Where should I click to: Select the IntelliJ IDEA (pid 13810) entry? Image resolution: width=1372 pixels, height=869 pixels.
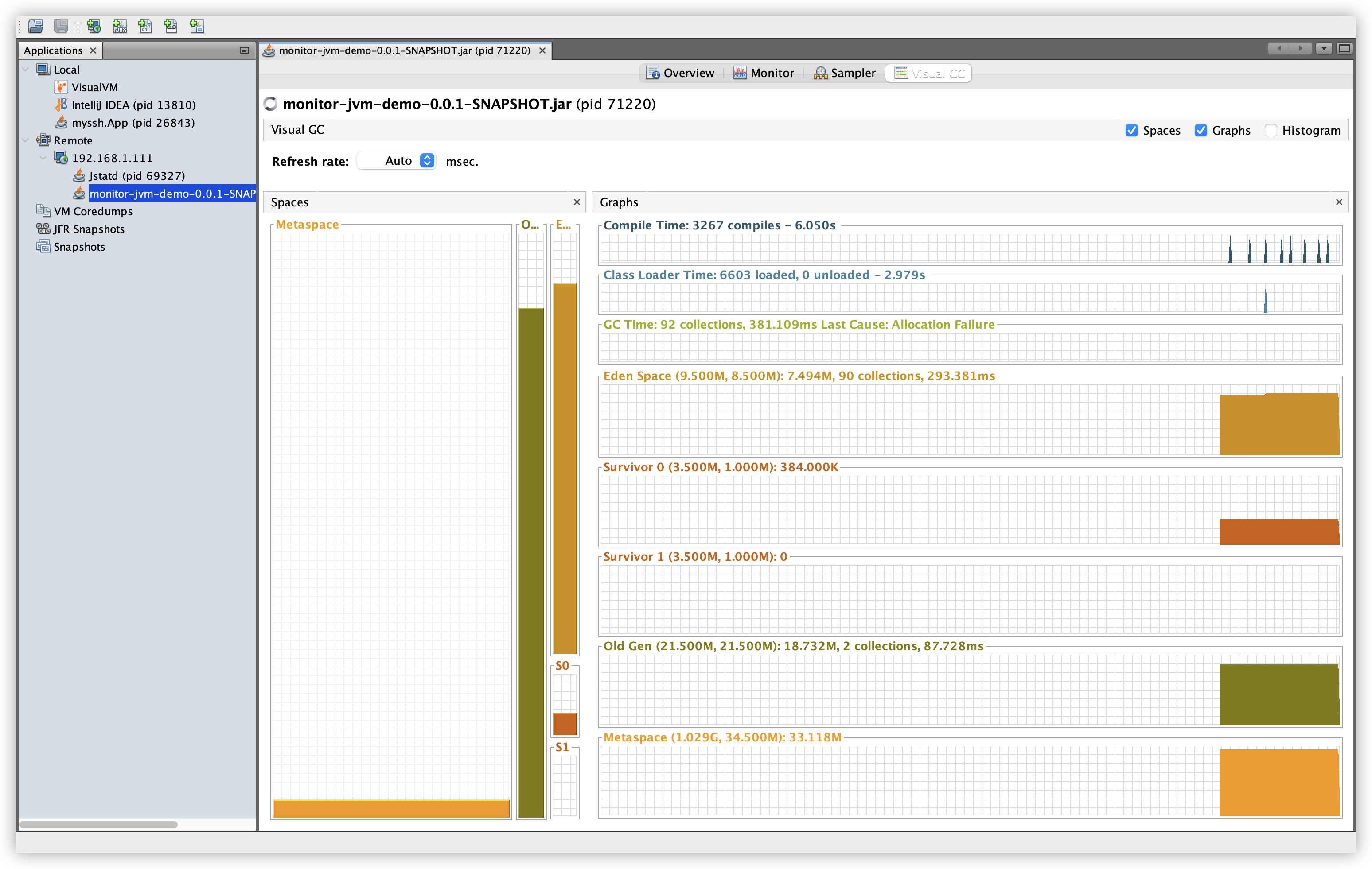[133, 105]
